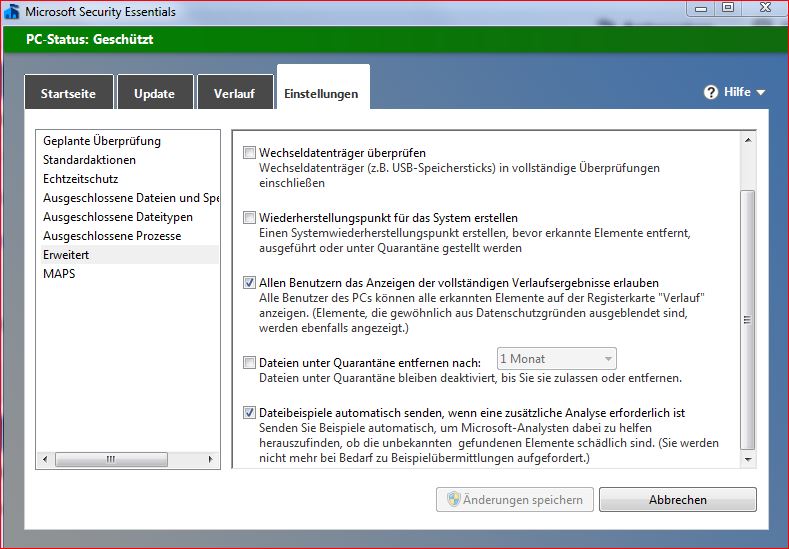The height and width of the screenshot is (549, 789).
Task: Select the Einstellungen tab
Action: pos(323,87)
